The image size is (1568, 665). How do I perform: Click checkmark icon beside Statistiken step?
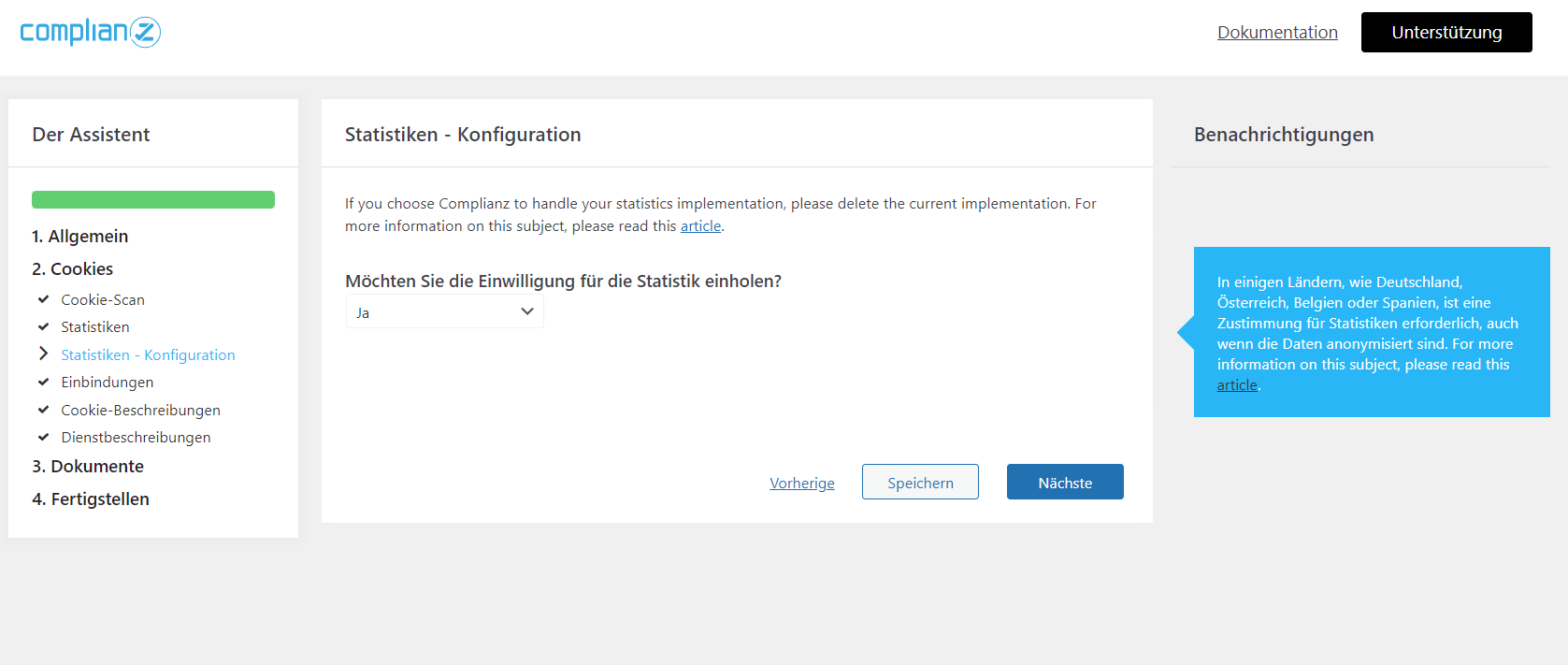coord(43,326)
